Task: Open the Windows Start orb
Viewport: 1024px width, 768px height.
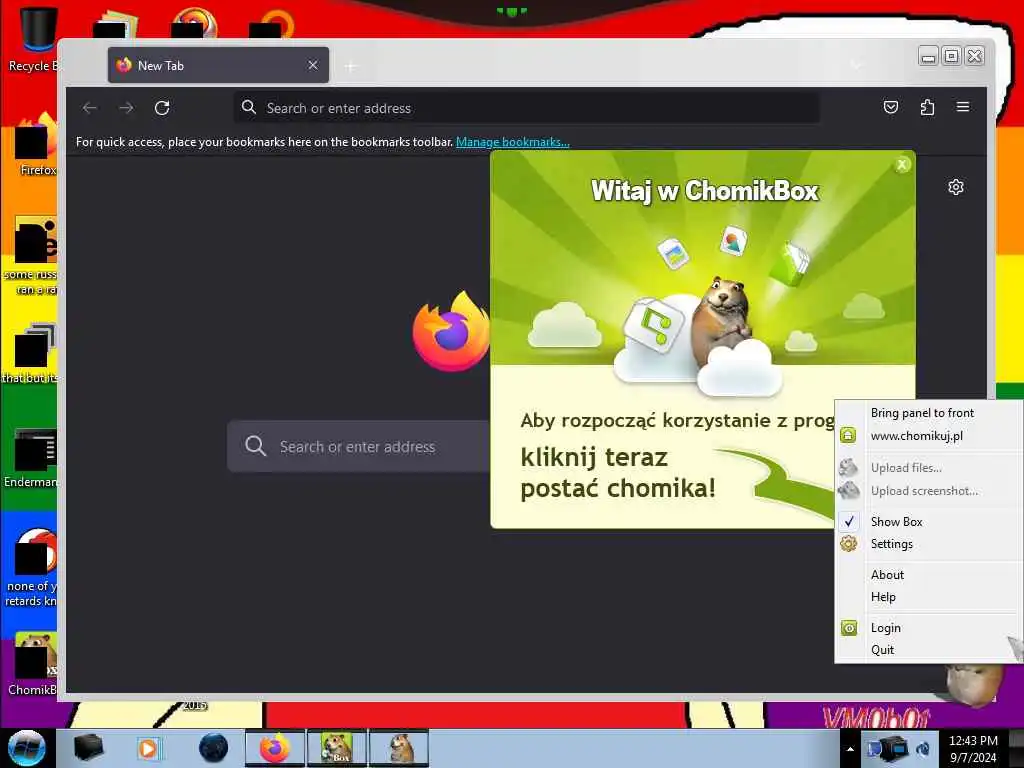Action: (26, 748)
